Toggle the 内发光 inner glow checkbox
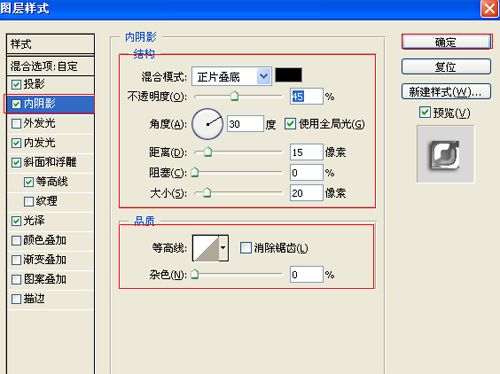Screen dimensions: 500x374 pos(16,143)
